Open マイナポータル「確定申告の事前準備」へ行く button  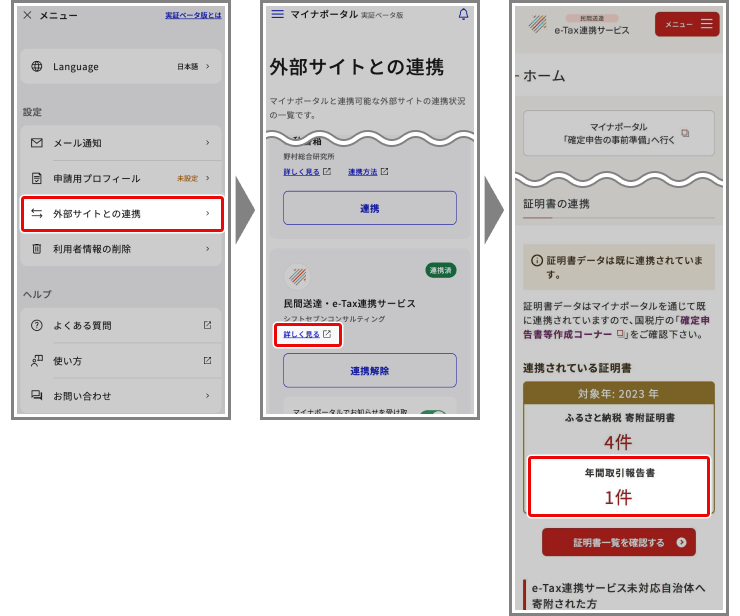click(619, 133)
